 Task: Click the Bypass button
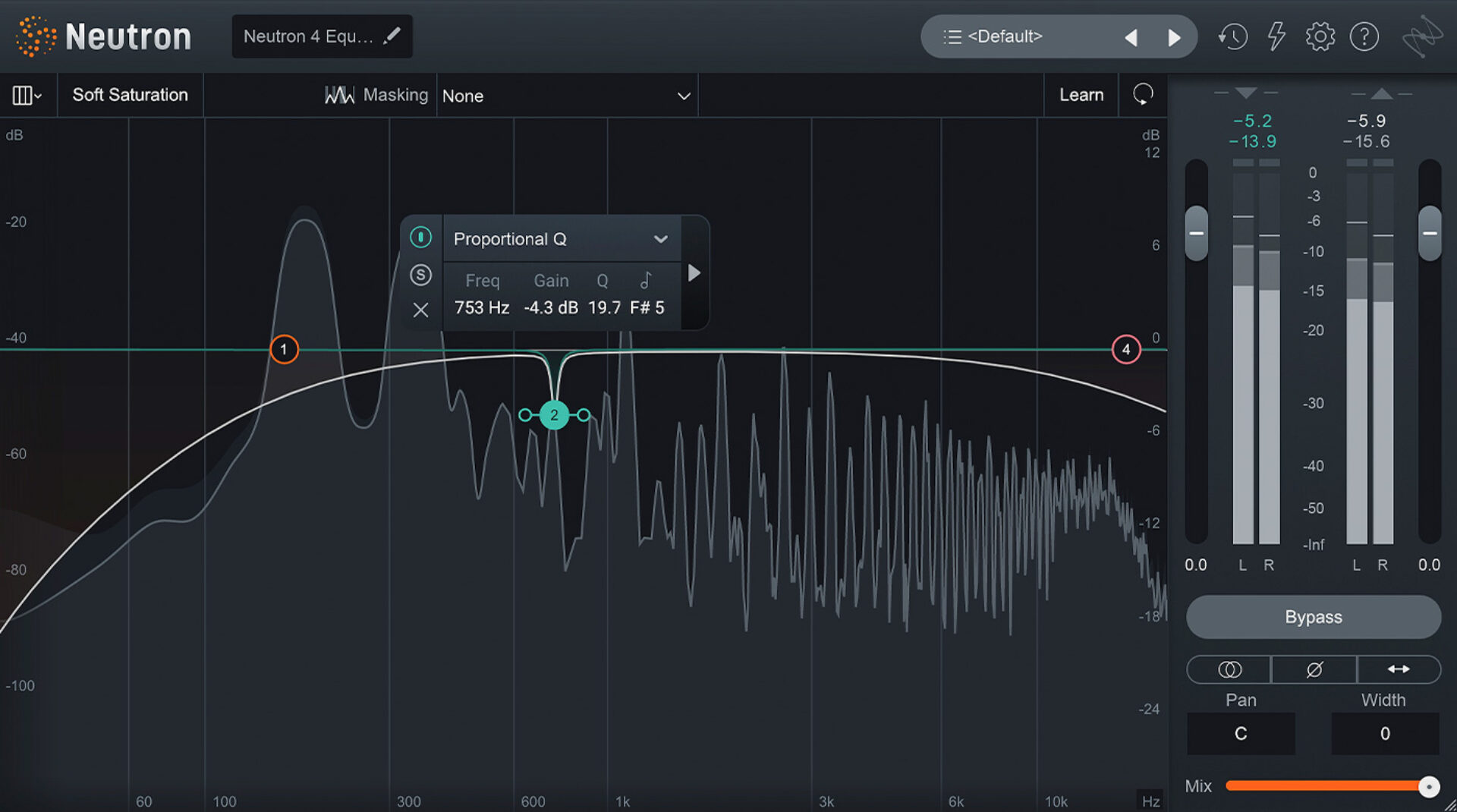[x=1314, y=617]
